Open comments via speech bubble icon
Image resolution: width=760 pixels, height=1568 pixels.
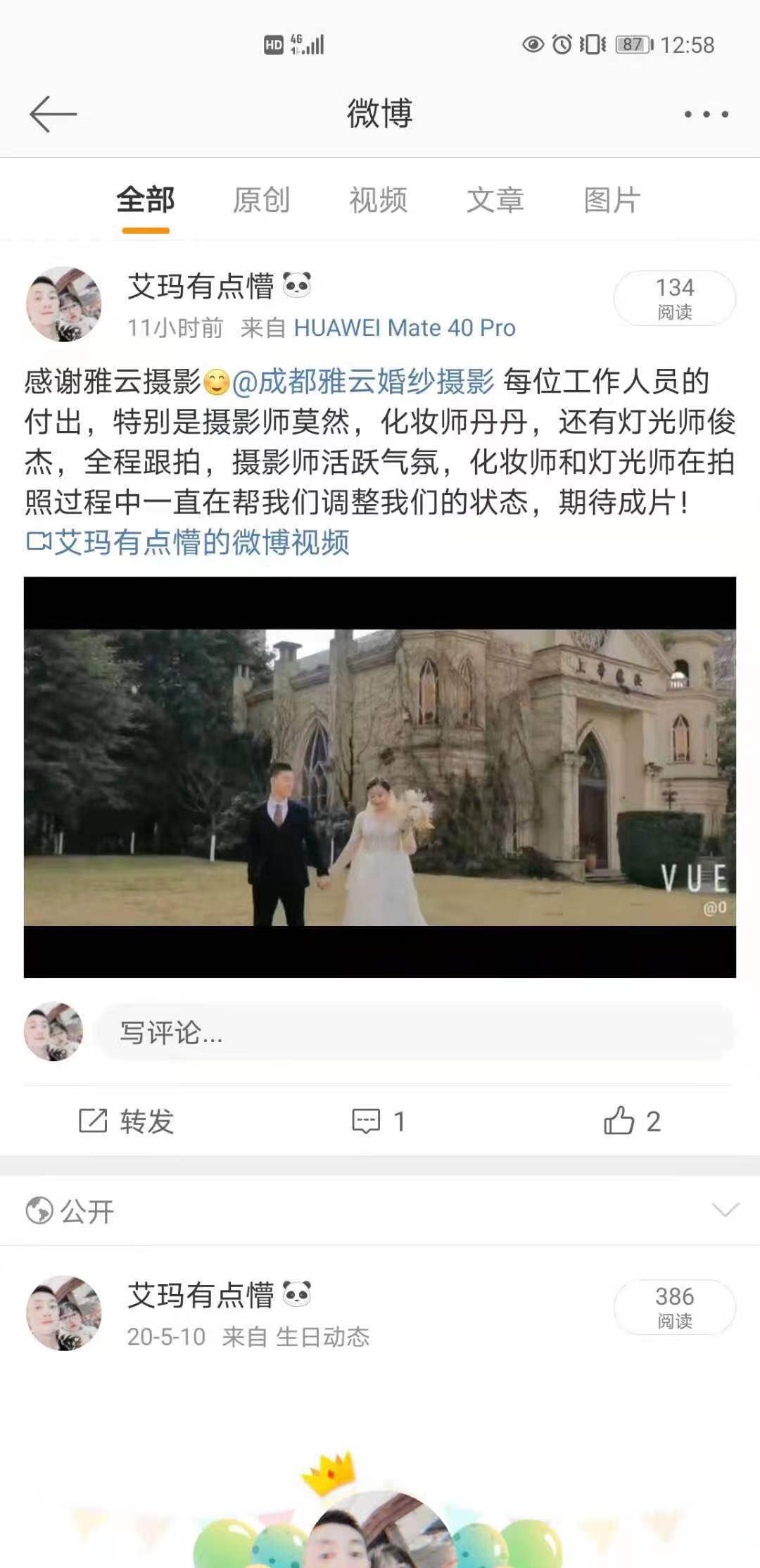[x=366, y=1121]
